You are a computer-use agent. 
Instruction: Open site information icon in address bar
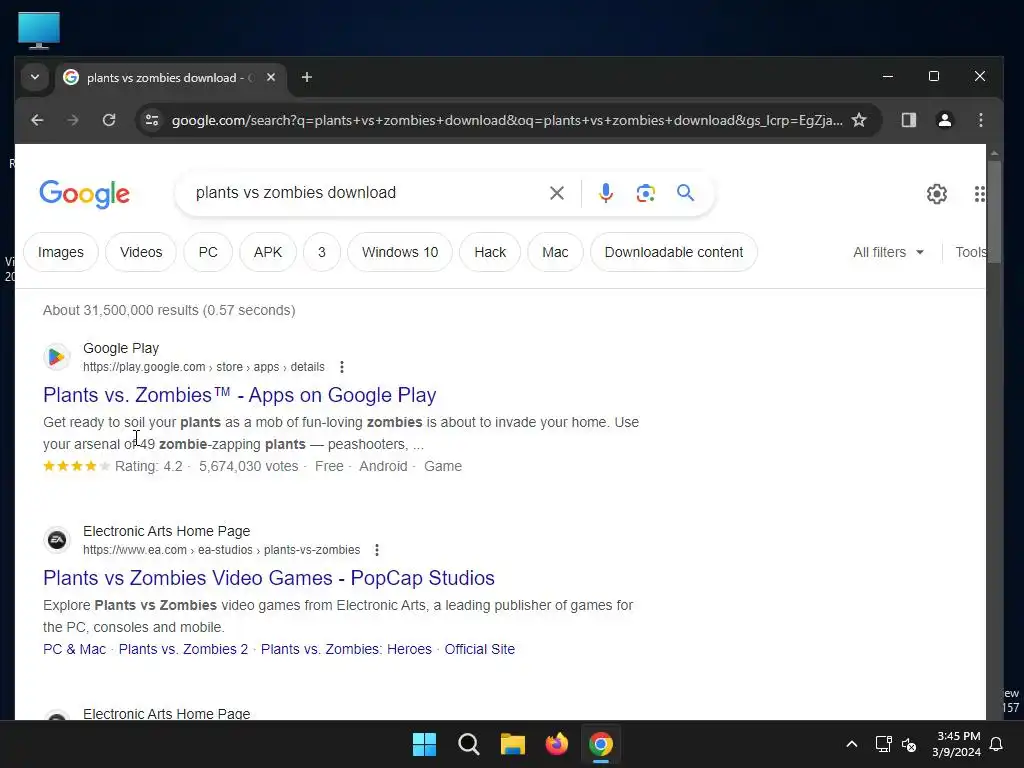point(152,120)
